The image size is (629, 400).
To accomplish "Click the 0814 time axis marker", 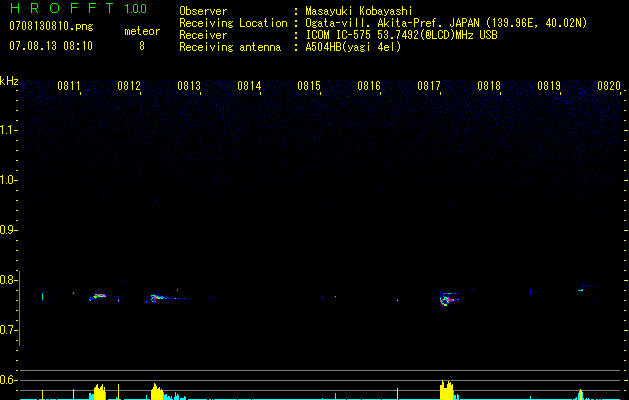I will [x=249, y=85].
